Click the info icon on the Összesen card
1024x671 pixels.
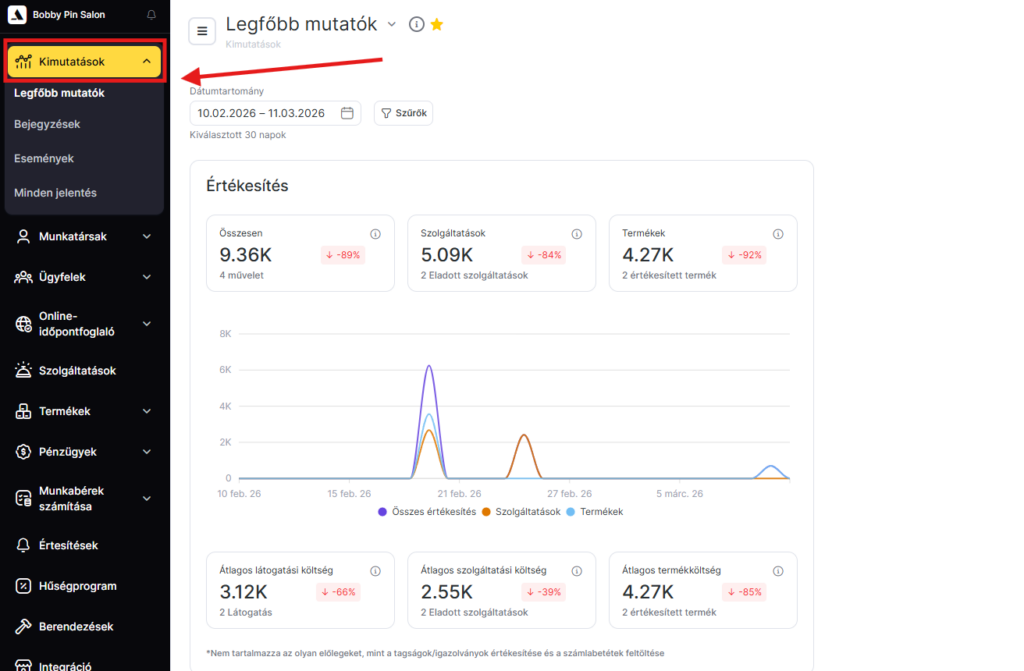pyautogui.click(x=375, y=234)
